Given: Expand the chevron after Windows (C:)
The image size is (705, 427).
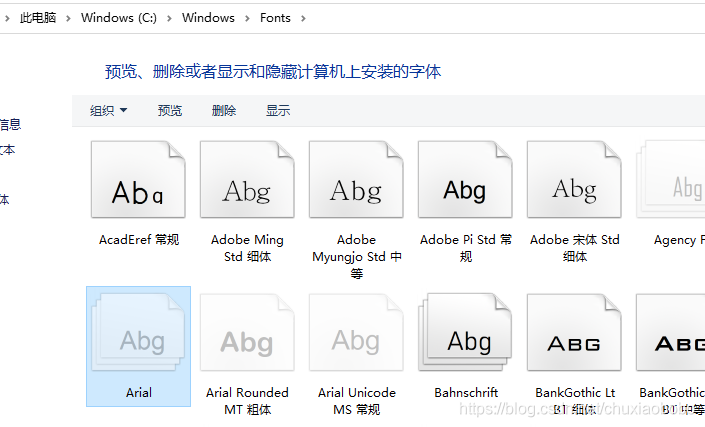Looking at the screenshot, I should pos(170,18).
